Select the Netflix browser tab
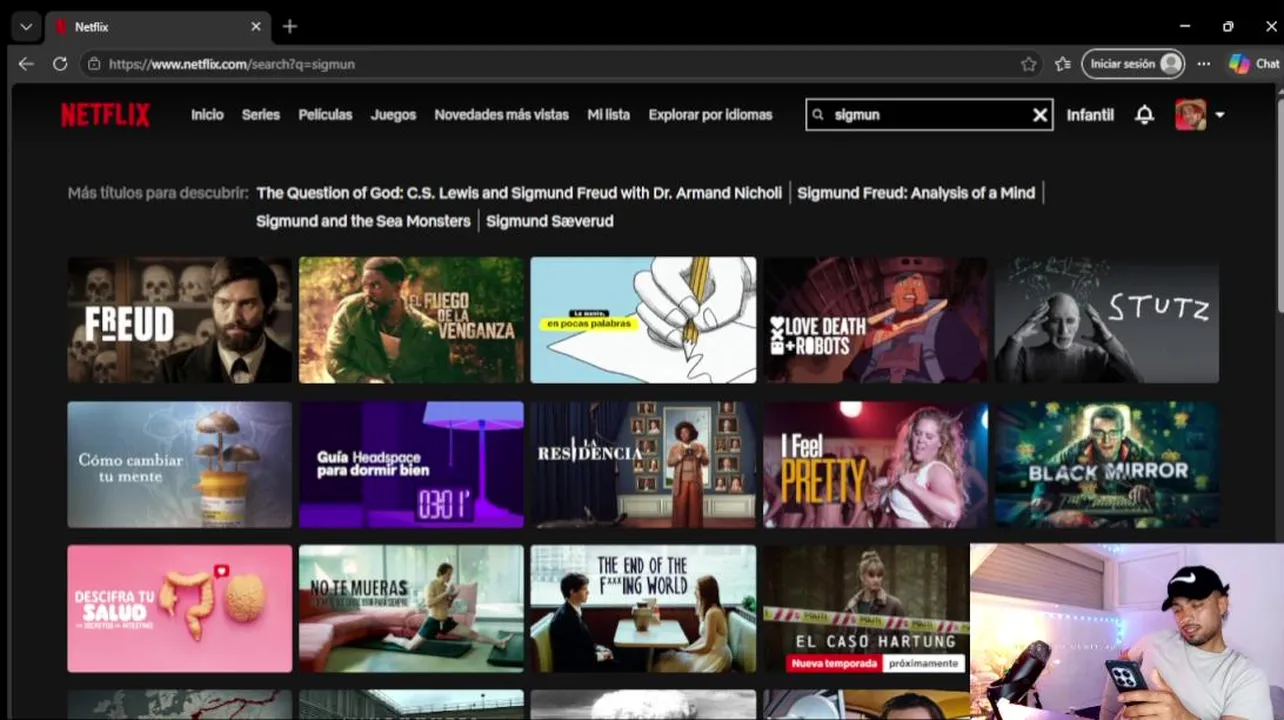 click(x=157, y=27)
